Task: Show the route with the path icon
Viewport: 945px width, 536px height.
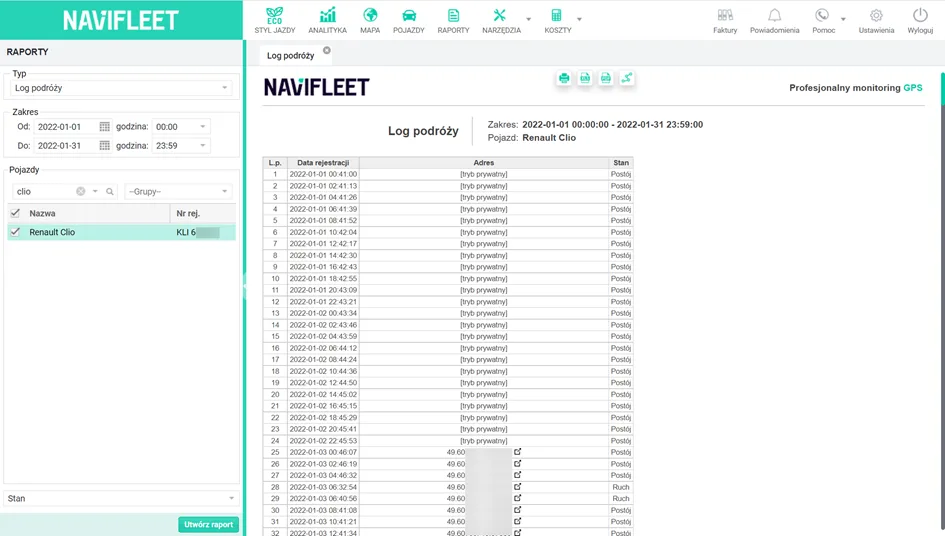Action: pos(627,78)
